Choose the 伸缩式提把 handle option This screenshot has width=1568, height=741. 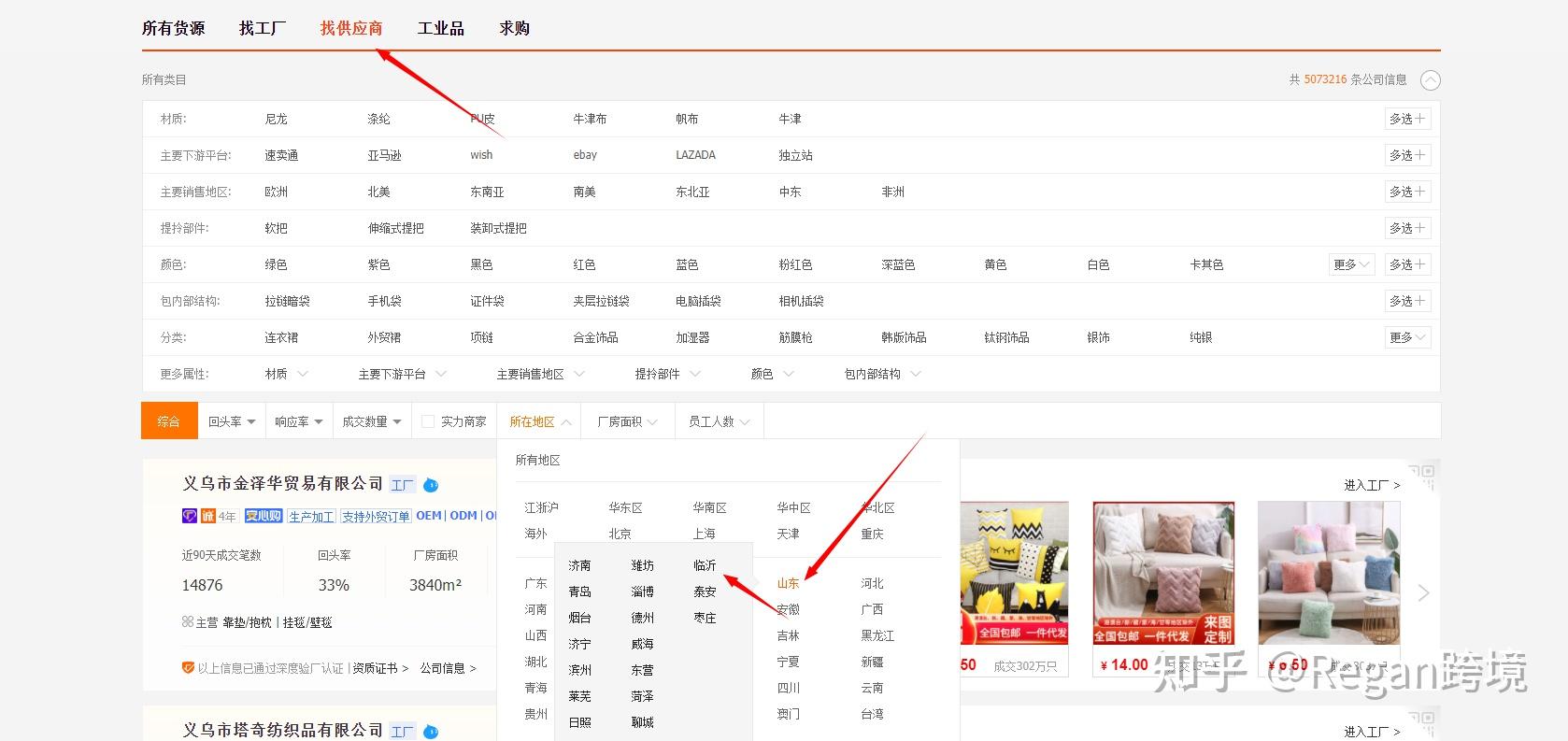pos(395,228)
